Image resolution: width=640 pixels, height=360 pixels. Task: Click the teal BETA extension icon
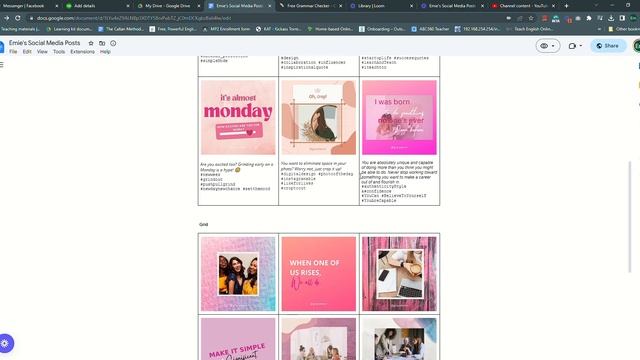[556, 18]
